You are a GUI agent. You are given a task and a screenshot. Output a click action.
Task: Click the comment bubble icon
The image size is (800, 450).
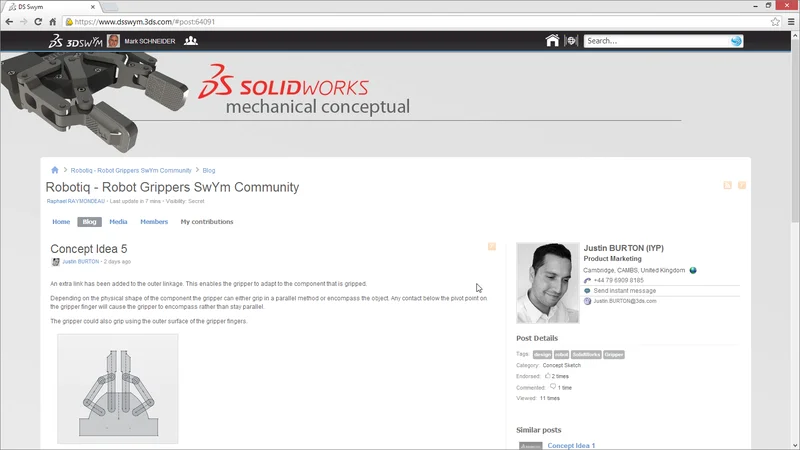553,386
